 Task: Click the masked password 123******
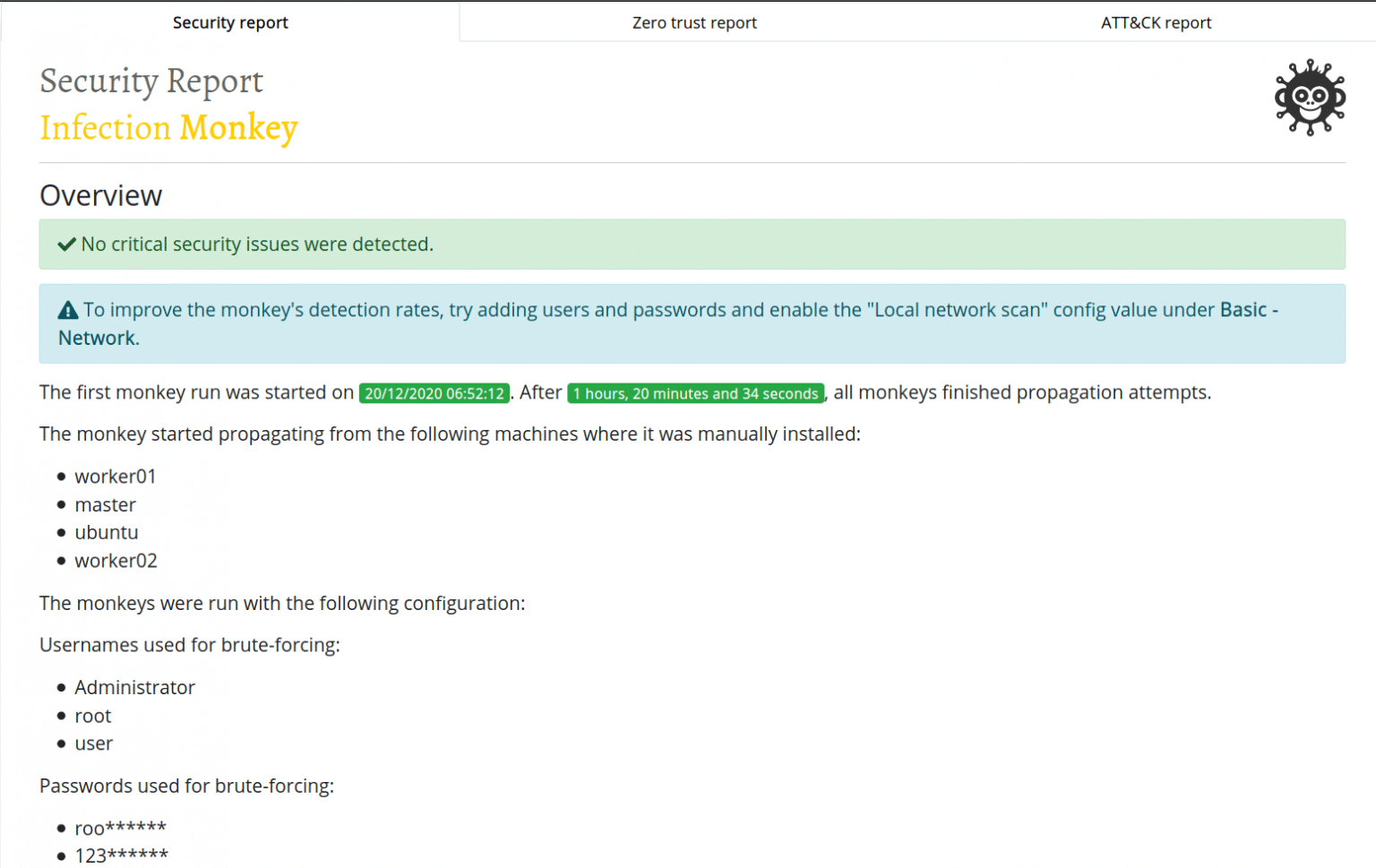[121, 855]
